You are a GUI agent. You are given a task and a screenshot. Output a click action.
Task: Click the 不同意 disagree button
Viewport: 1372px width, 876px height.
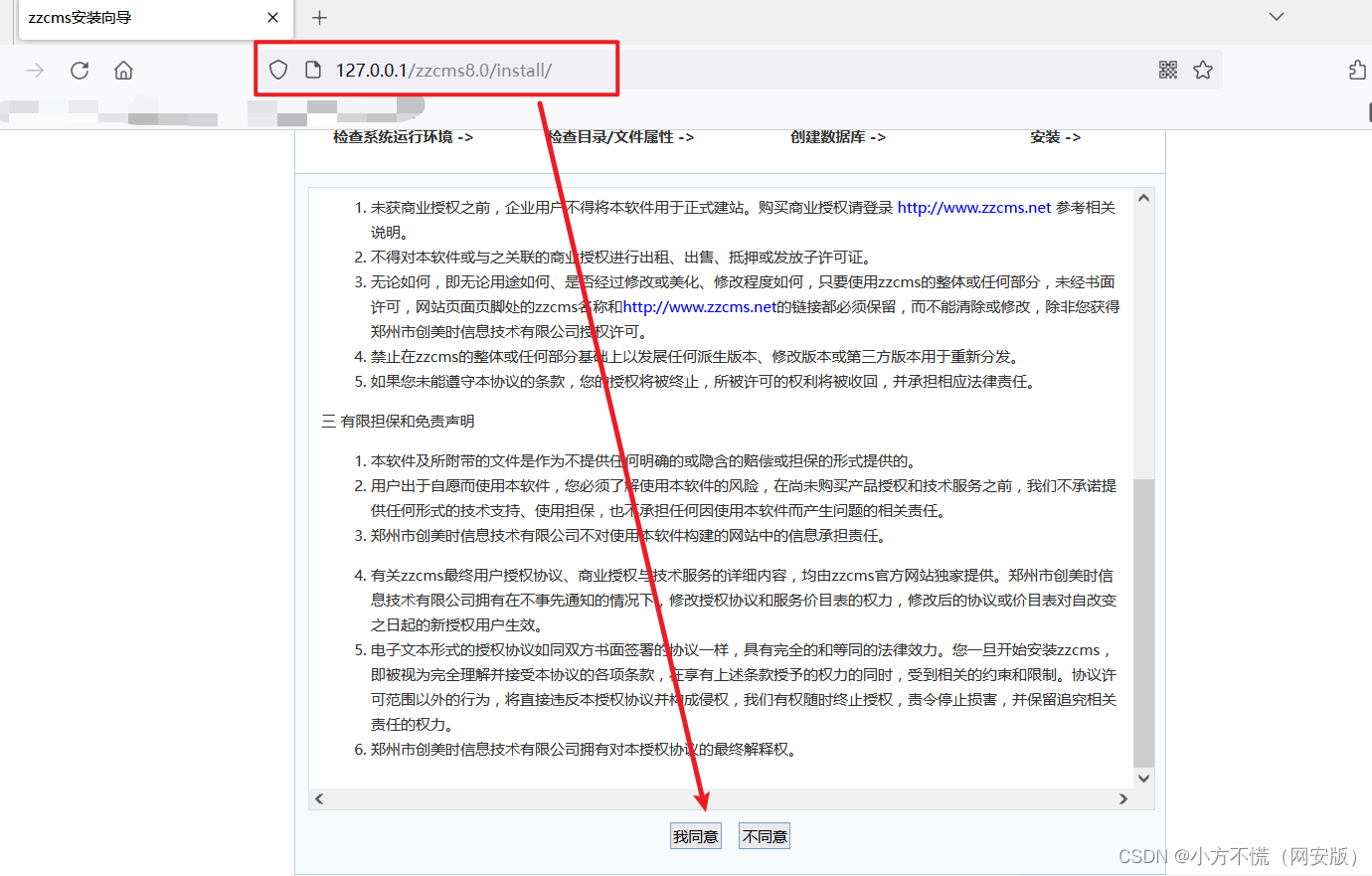pyautogui.click(x=764, y=835)
